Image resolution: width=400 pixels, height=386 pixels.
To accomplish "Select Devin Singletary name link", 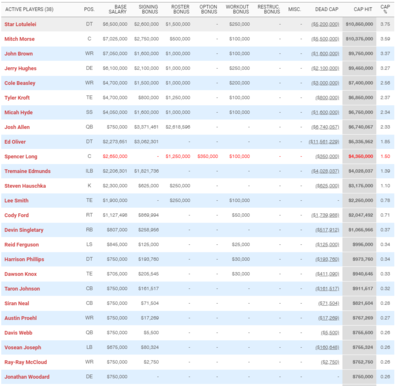I will pyautogui.click(x=24, y=230).
